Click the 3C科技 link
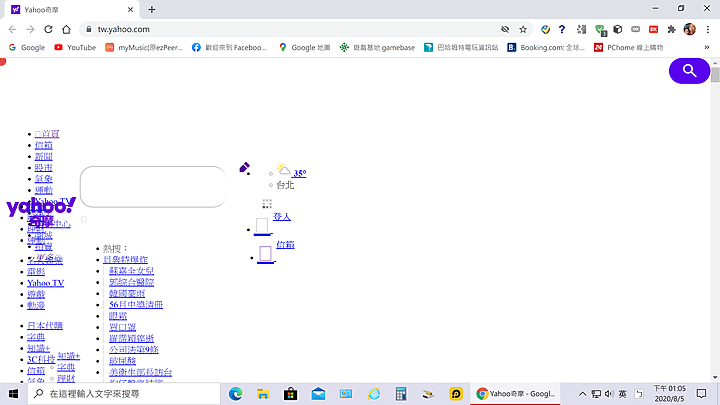Screen dimensions: 720x405 pos(41,359)
